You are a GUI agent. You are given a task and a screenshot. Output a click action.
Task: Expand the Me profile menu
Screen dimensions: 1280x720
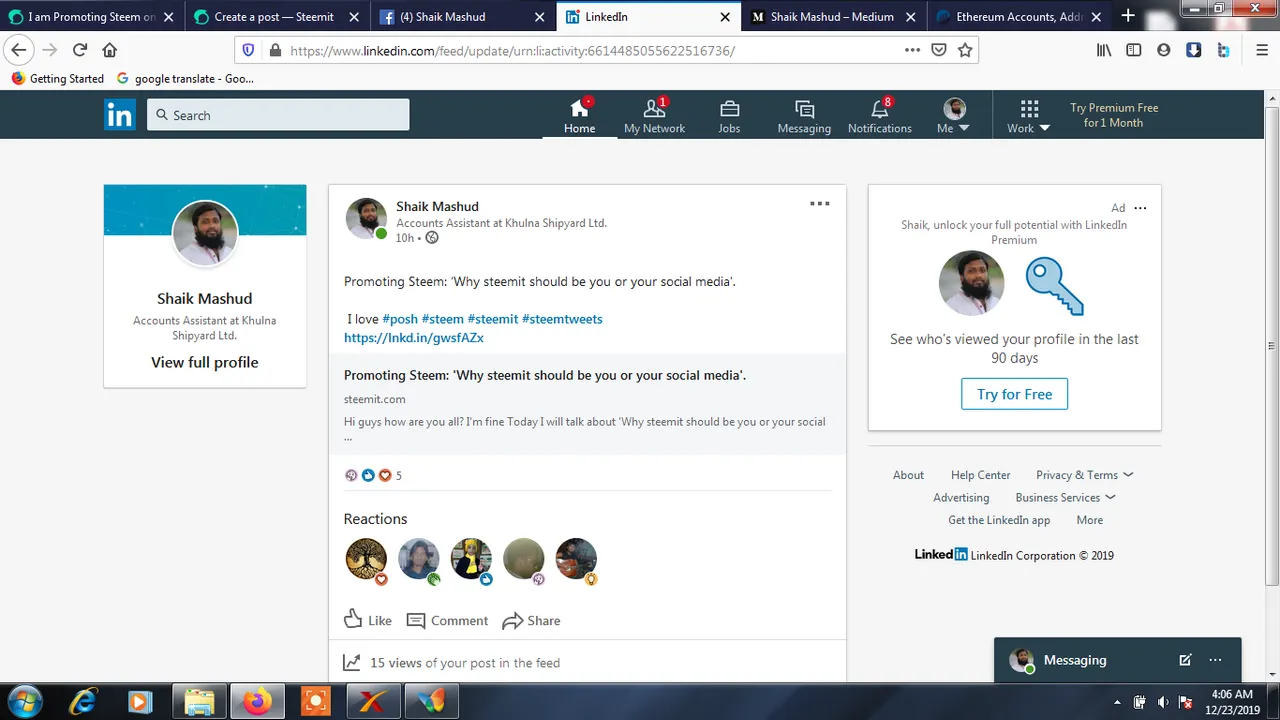coord(954,116)
